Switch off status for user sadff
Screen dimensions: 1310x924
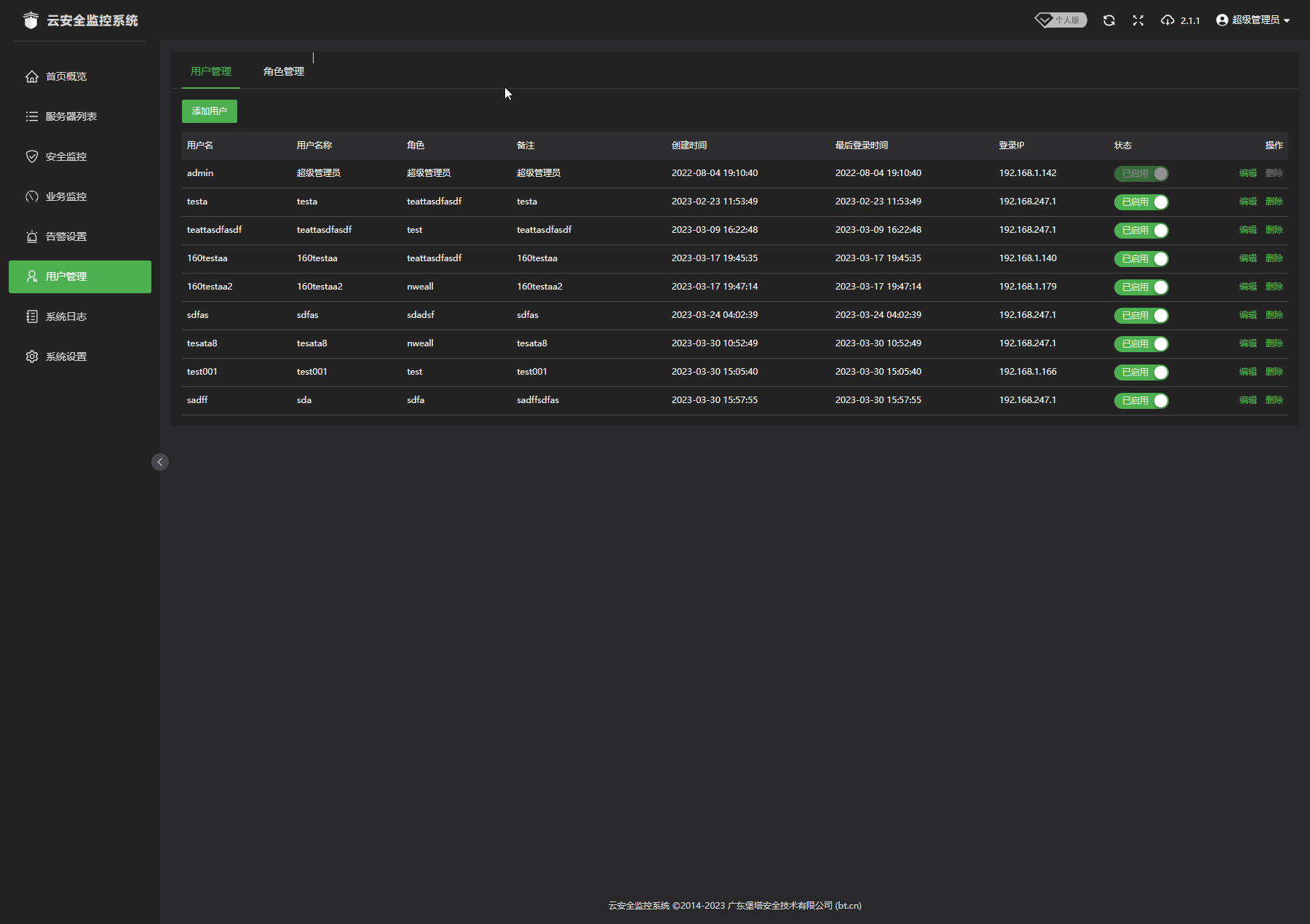point(1141,401)
